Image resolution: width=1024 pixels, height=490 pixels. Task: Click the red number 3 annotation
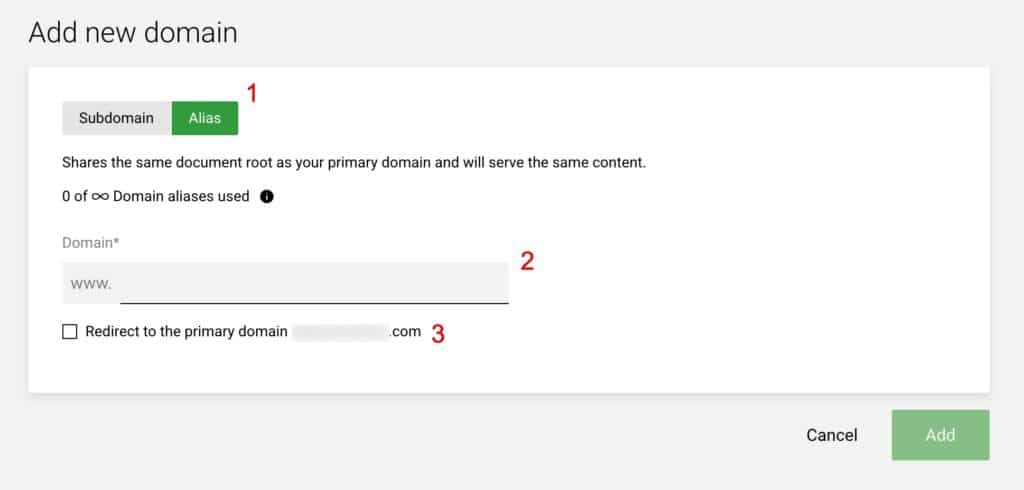click(x=438, y=334)
